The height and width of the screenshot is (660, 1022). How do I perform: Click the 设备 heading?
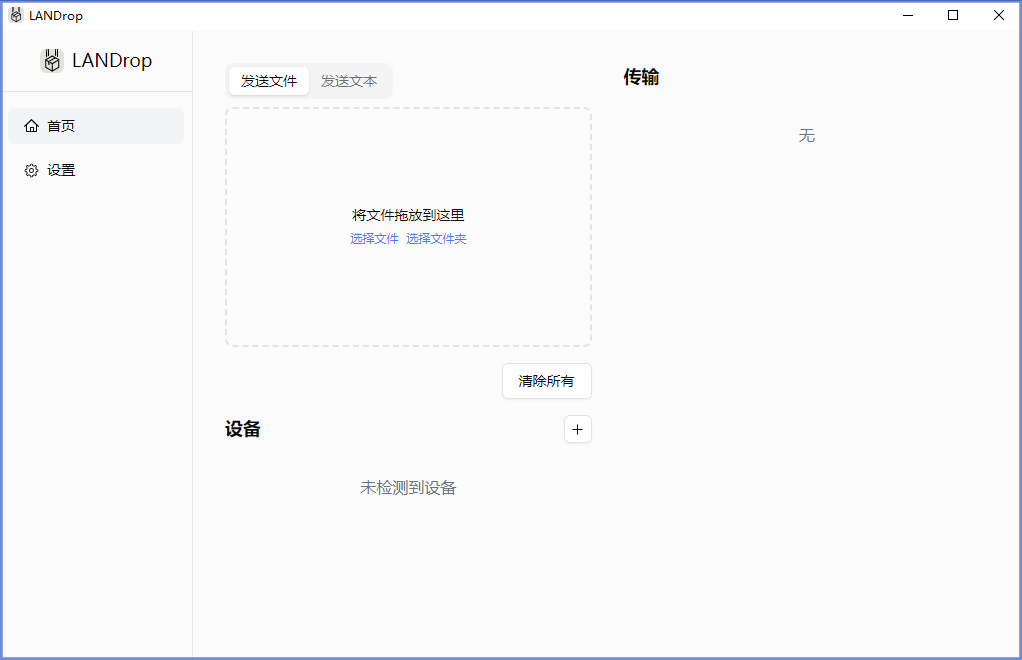coord(242,429)
